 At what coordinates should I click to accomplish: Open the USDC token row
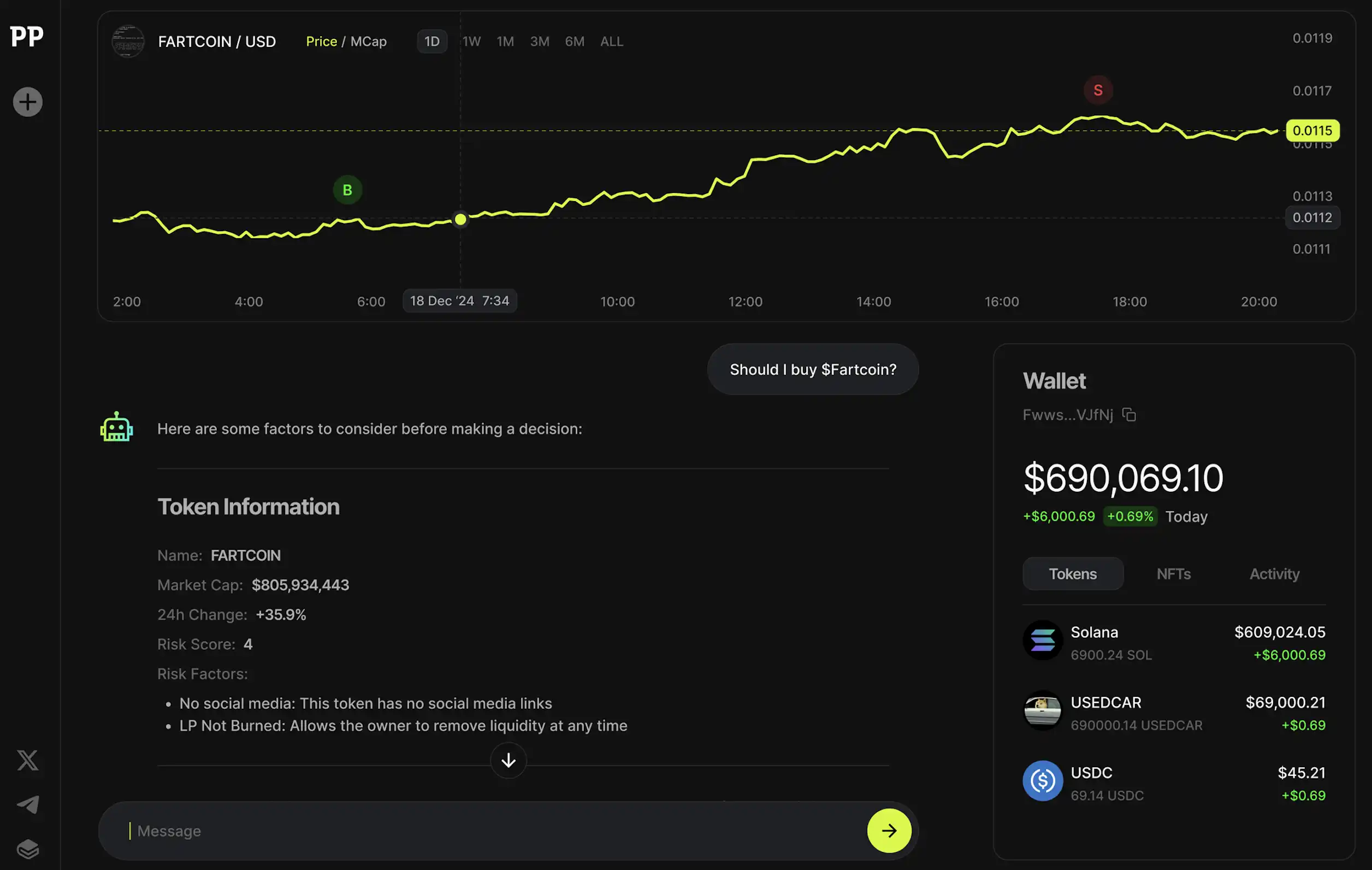pos(1173,783)
